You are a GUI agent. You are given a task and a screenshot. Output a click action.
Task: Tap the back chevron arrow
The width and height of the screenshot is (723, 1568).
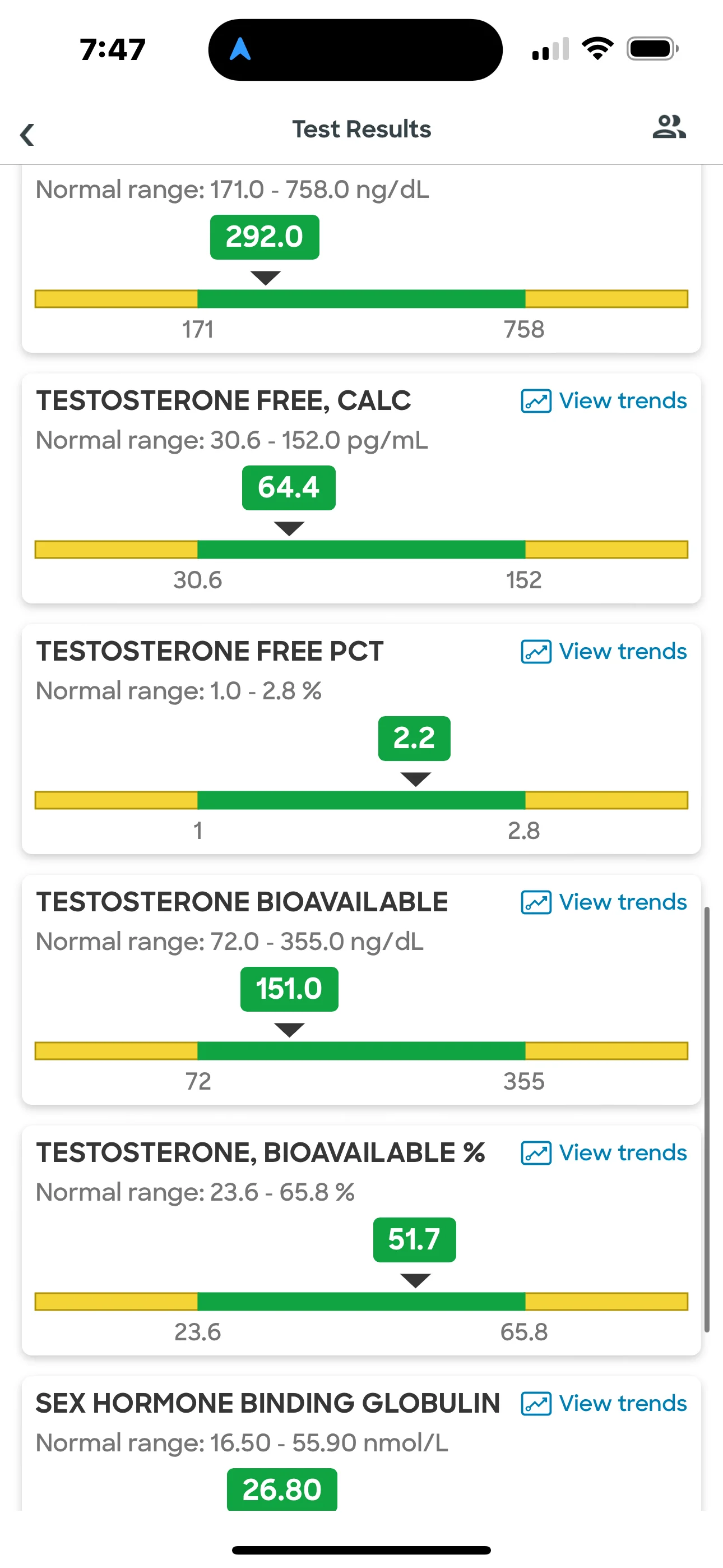coord(27,135)
